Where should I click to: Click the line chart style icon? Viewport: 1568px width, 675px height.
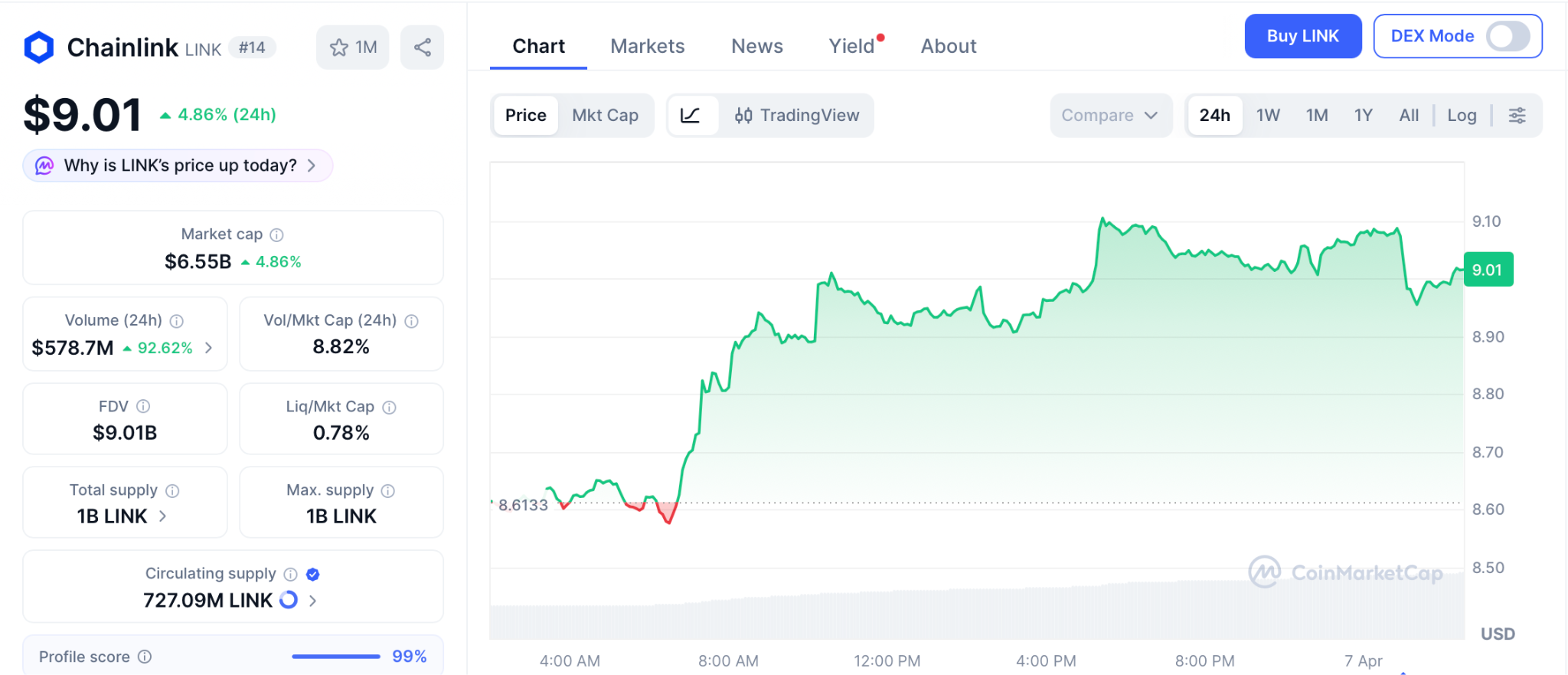691,116
